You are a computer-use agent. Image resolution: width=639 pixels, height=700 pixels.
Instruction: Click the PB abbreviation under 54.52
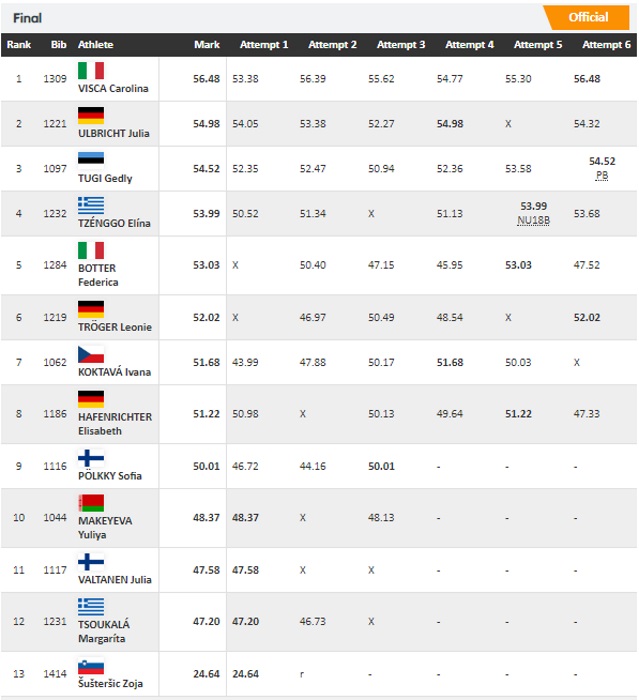[x=601, y=175]
